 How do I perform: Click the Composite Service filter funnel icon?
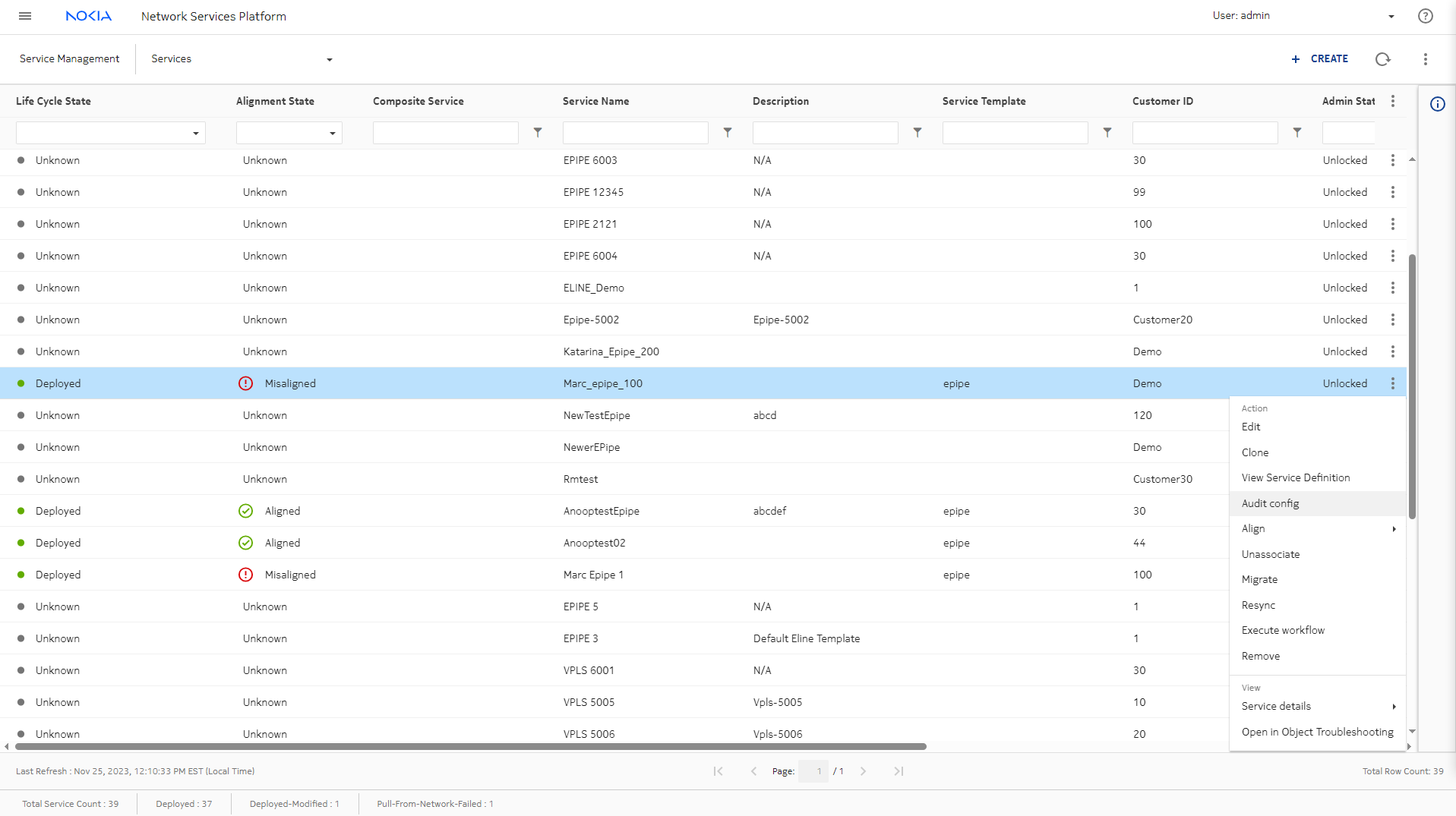pos(537,133)
